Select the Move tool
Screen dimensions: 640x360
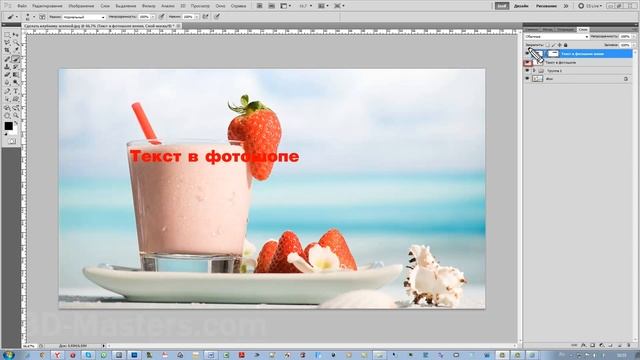[x=16, y=35]
